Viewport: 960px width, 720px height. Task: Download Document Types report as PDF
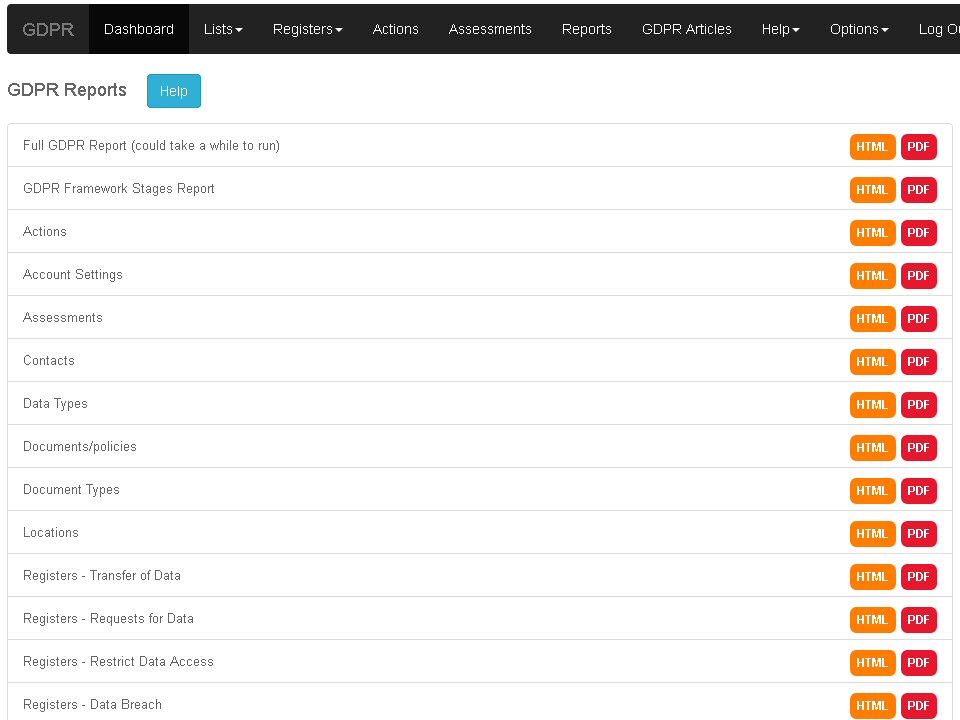tap(918, 490)
